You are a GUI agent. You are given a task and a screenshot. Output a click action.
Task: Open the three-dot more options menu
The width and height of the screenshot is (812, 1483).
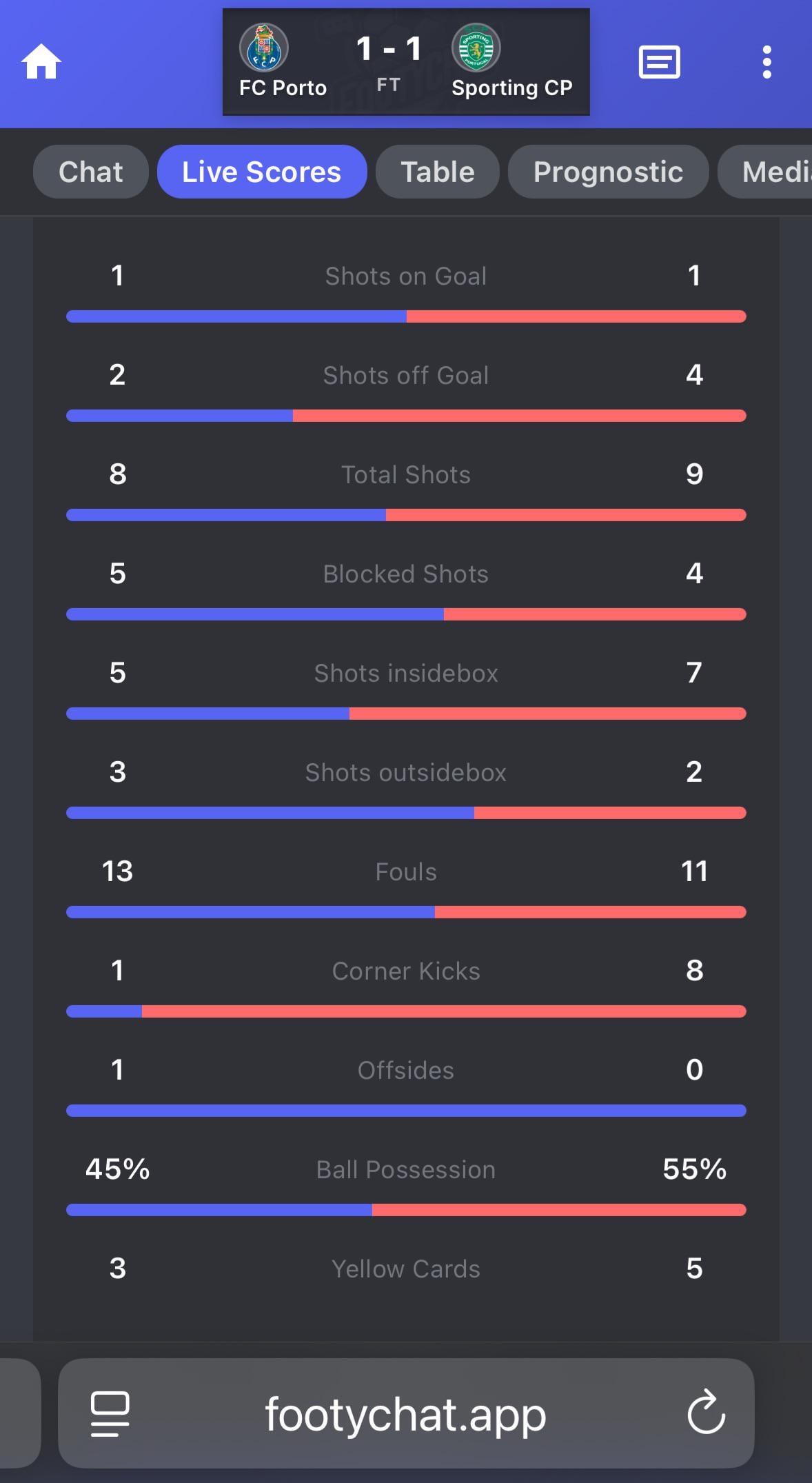point(767,62)
